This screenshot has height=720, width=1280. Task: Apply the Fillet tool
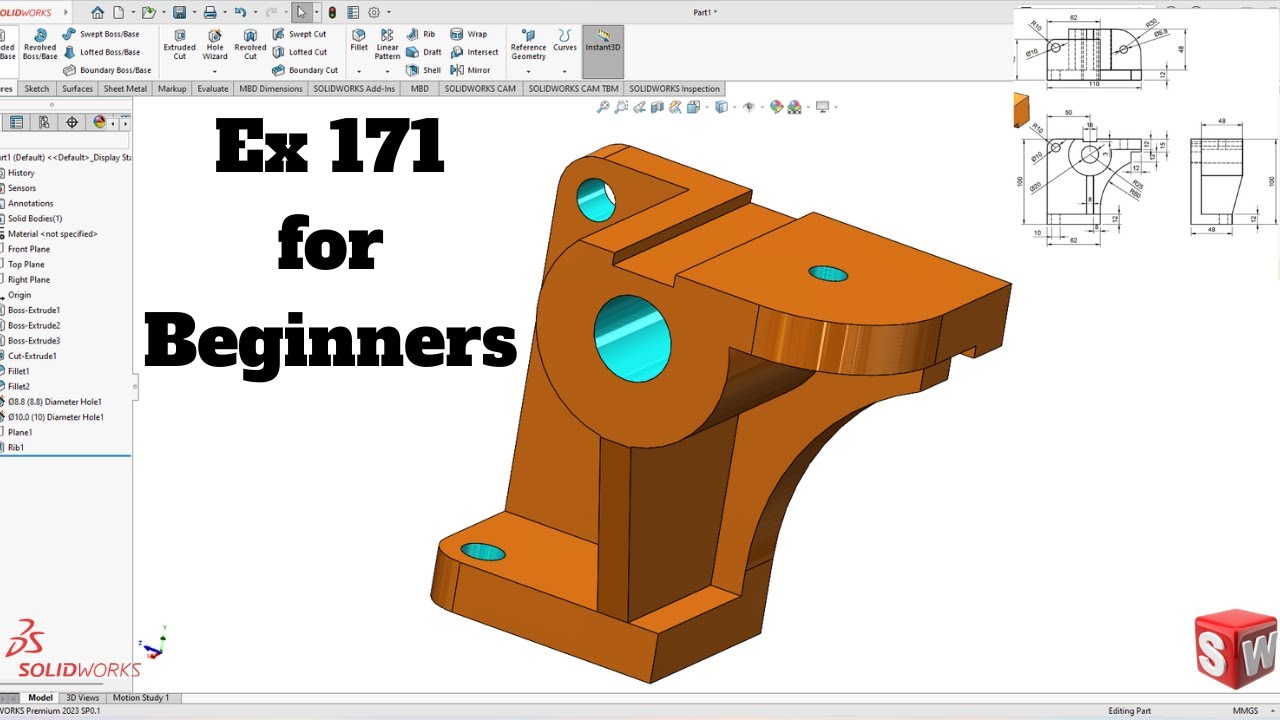click(x=359, y=40)
